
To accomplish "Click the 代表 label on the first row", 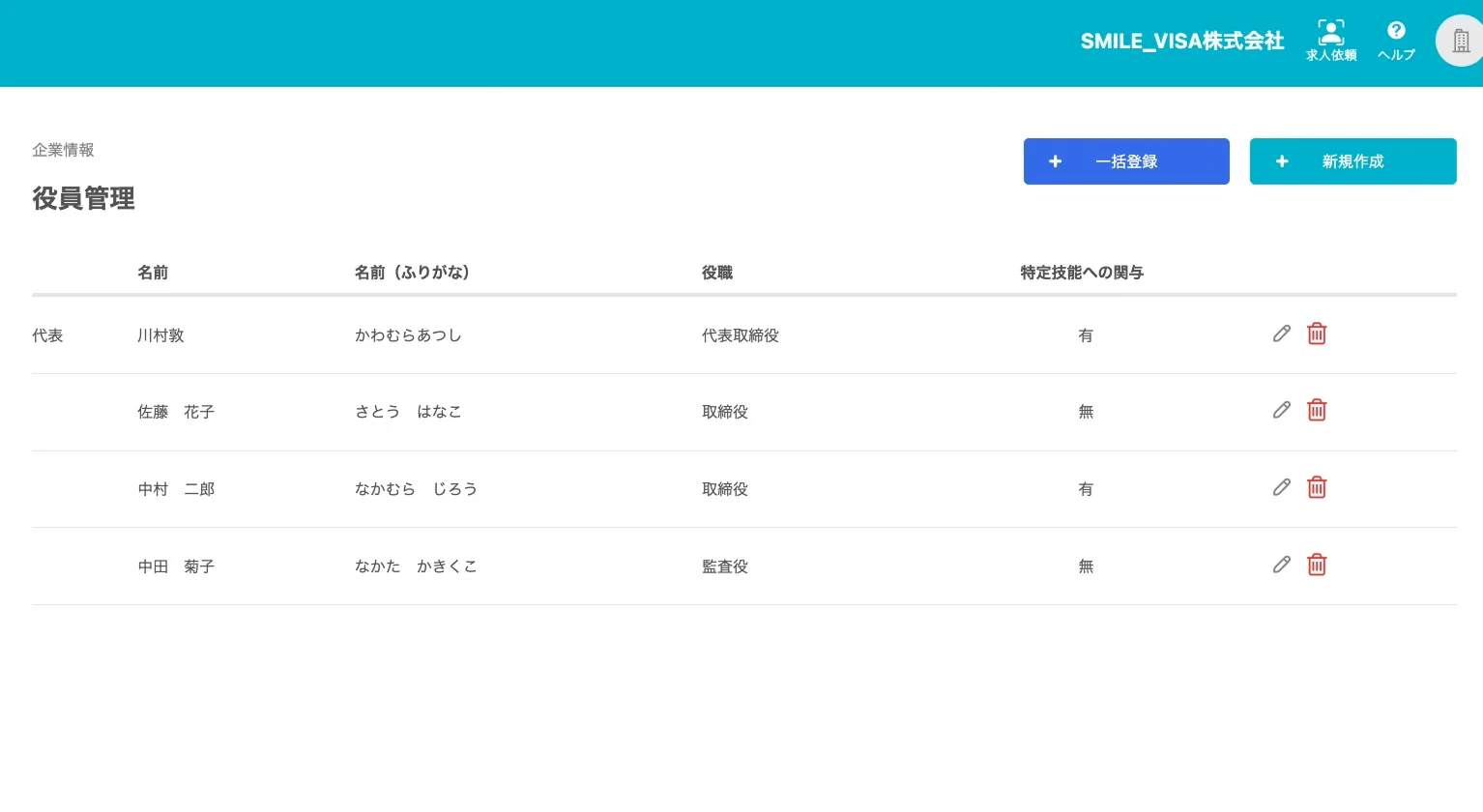I will coord(47,334).
